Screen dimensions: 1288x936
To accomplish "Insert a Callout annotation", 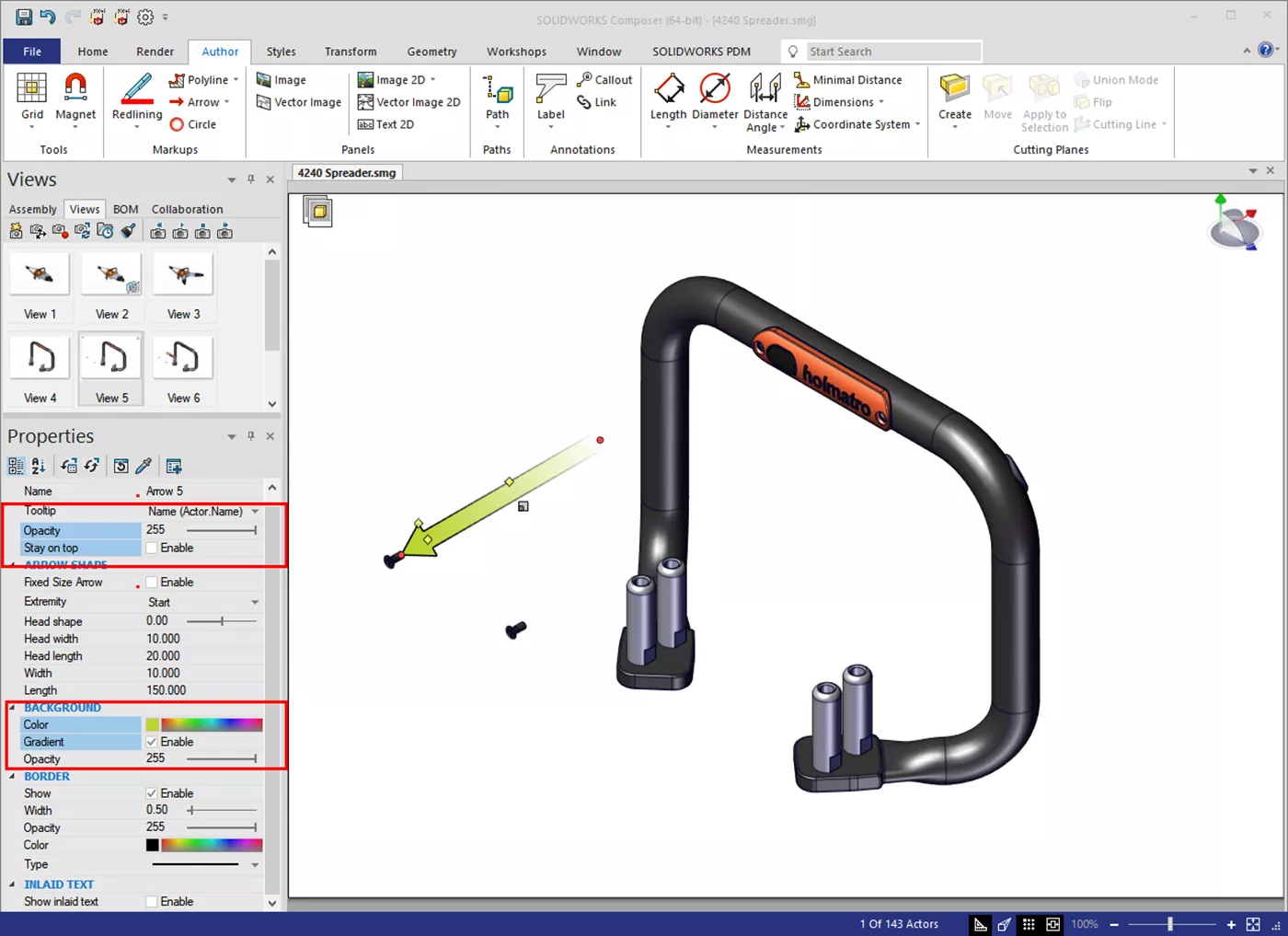I will click(604, 80).
